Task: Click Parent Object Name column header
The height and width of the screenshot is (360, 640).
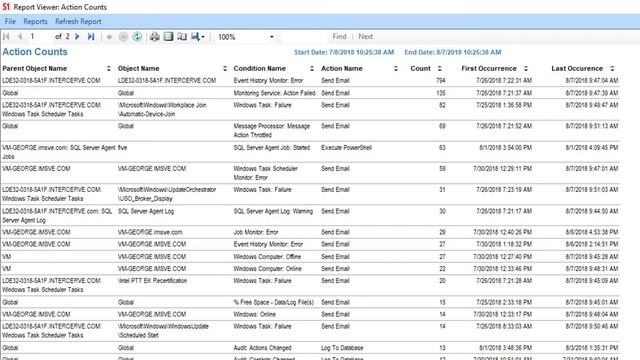Action: [x=35, y=69]
